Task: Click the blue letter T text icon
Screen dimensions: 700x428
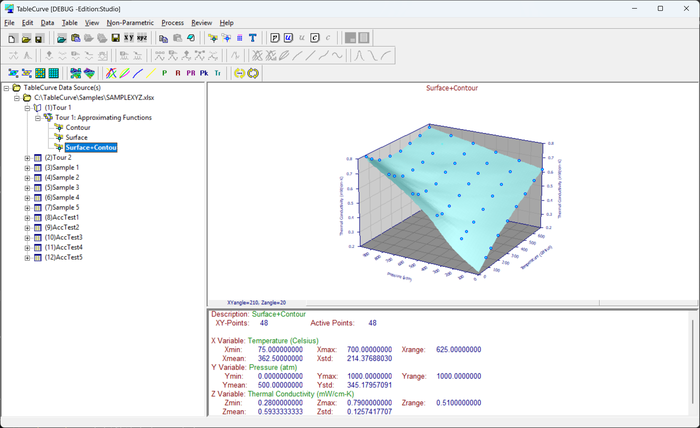Action: click(253, 38)
